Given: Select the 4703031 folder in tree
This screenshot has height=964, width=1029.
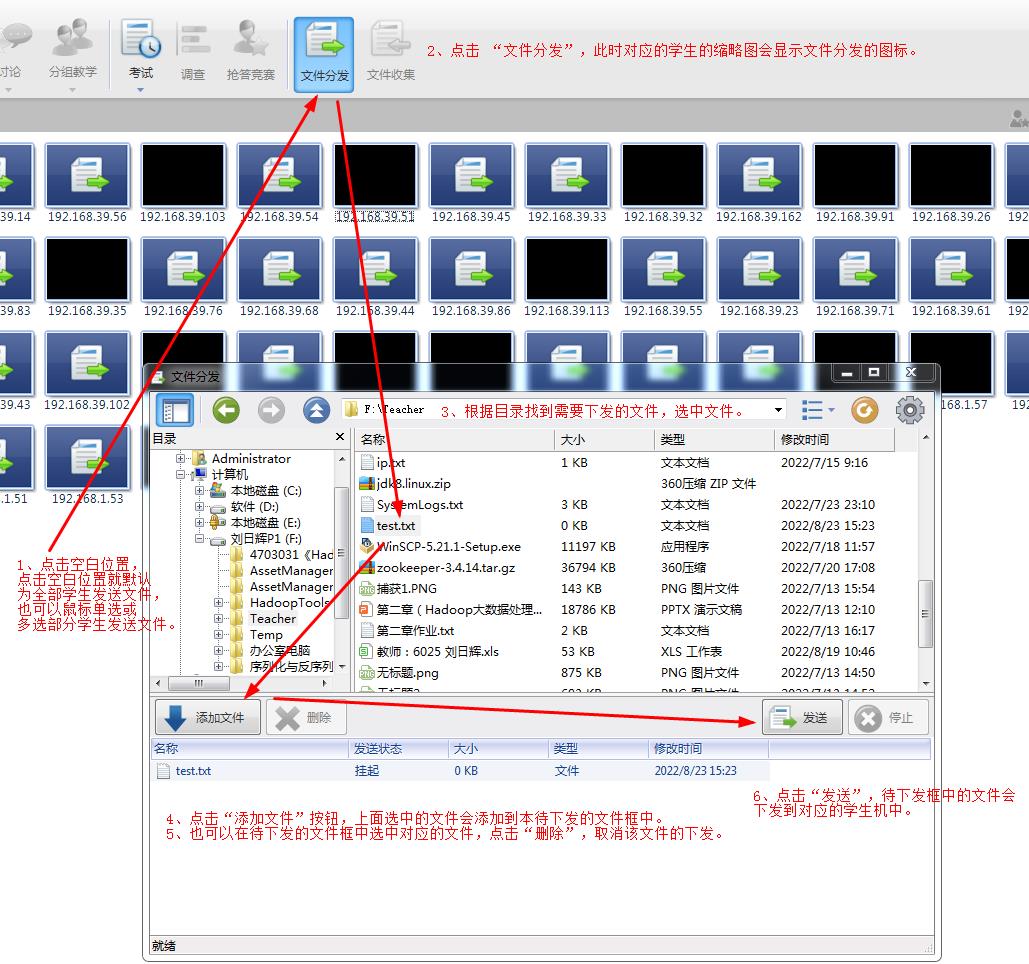Looking at the screenshot, I should 291,555.
